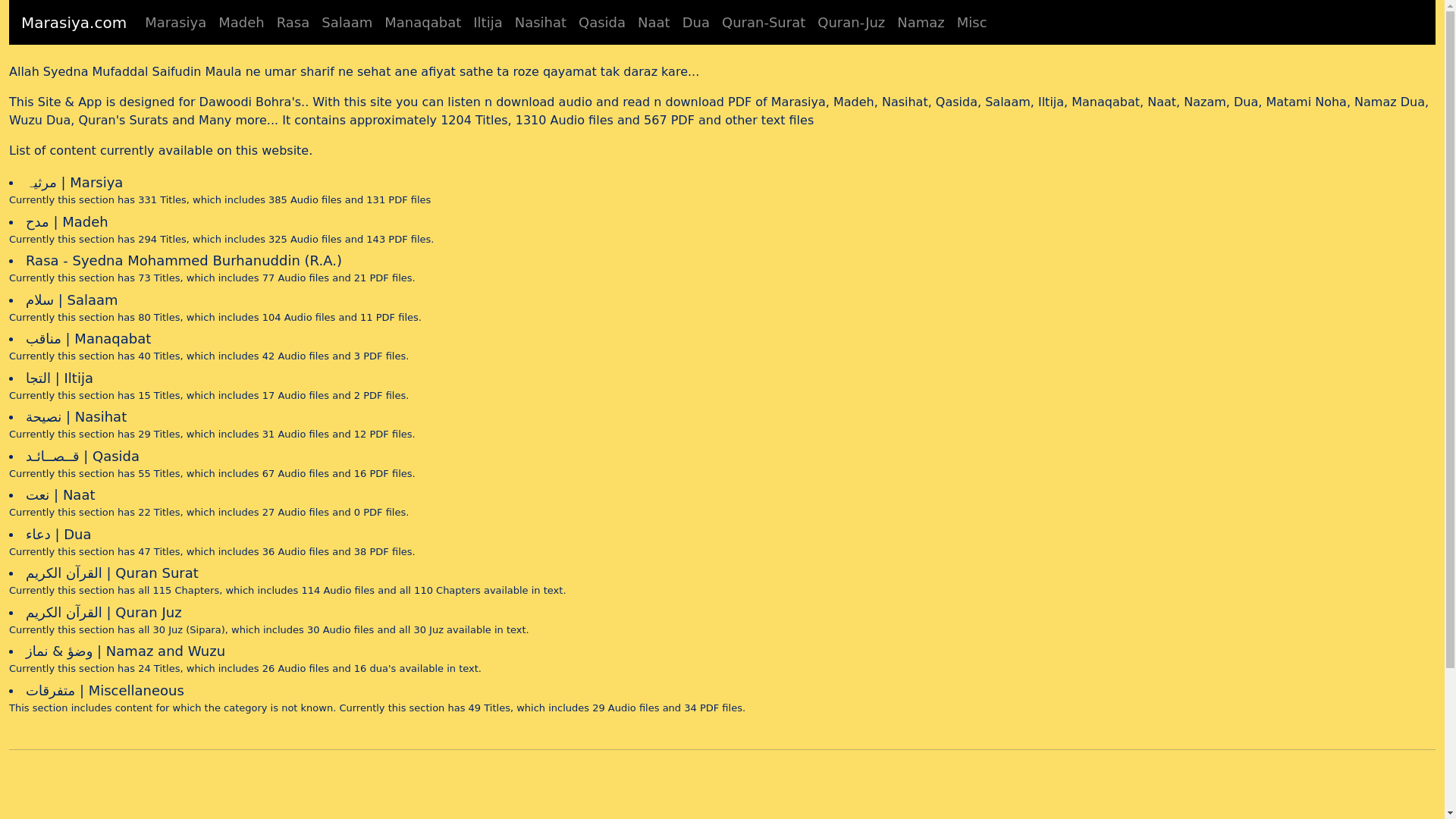Select Quran-Surat in top navigation
Viewport: 1456px width, 819px height.
pos(763,23)
